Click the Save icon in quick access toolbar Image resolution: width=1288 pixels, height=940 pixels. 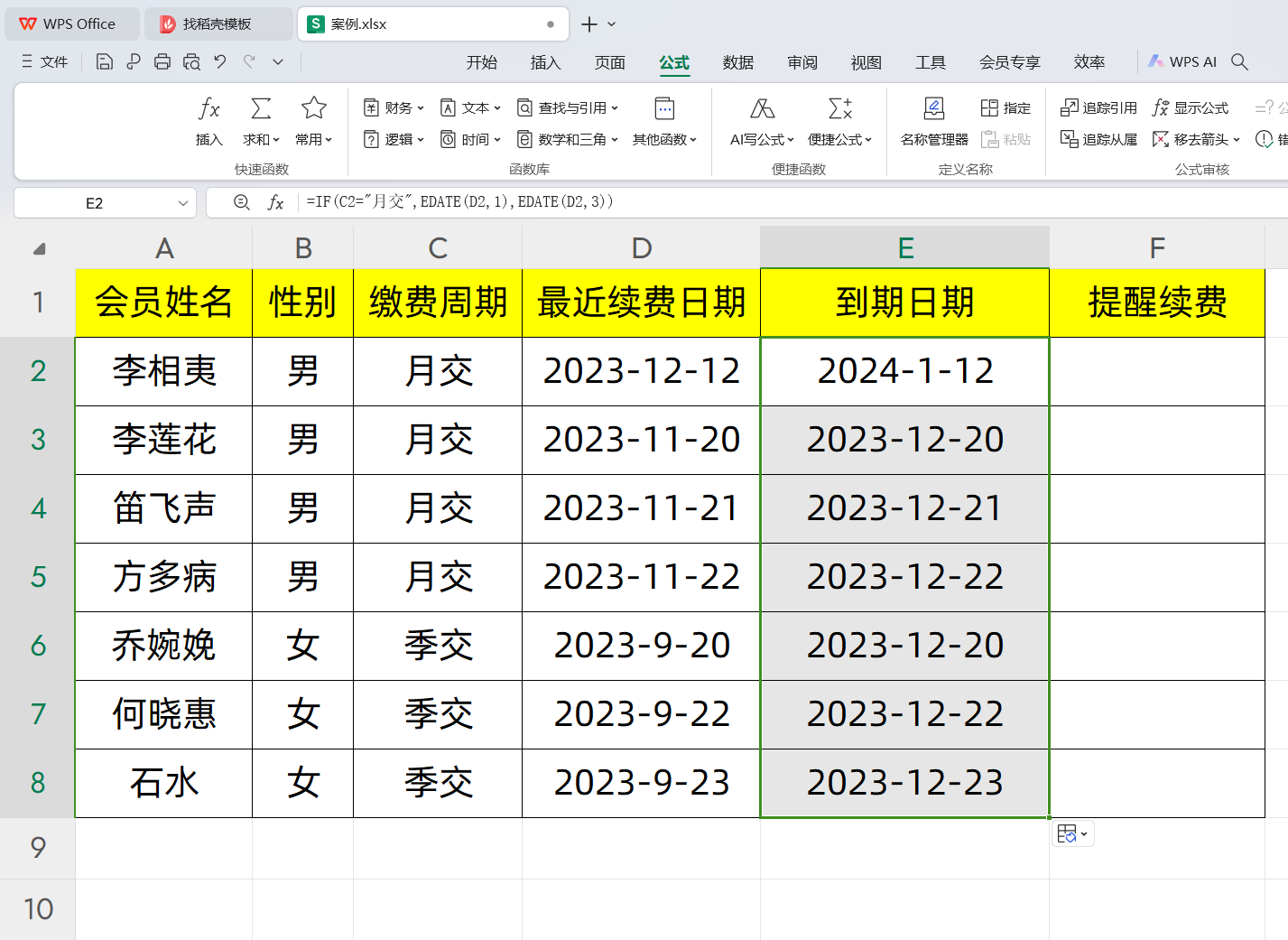click(105, 61)
